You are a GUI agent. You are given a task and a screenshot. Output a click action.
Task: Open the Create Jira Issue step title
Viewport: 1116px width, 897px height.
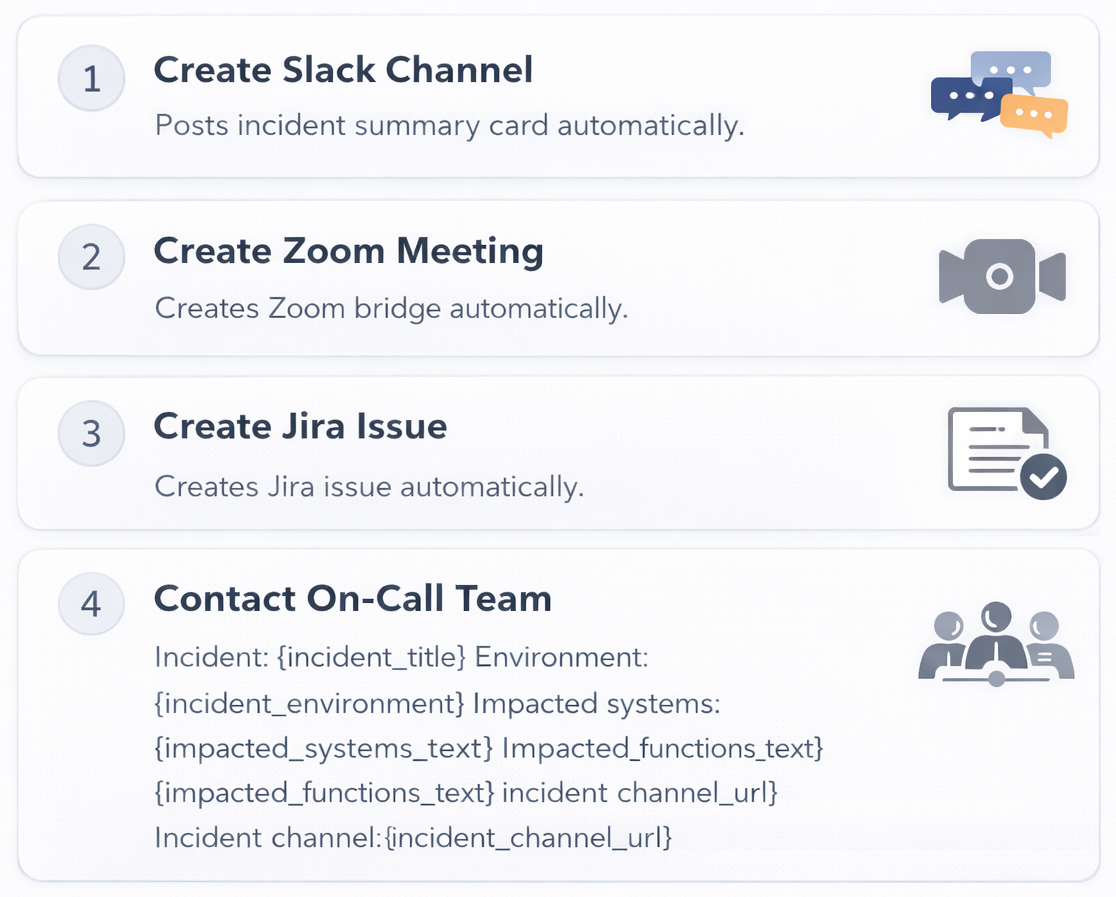point(300,426)
